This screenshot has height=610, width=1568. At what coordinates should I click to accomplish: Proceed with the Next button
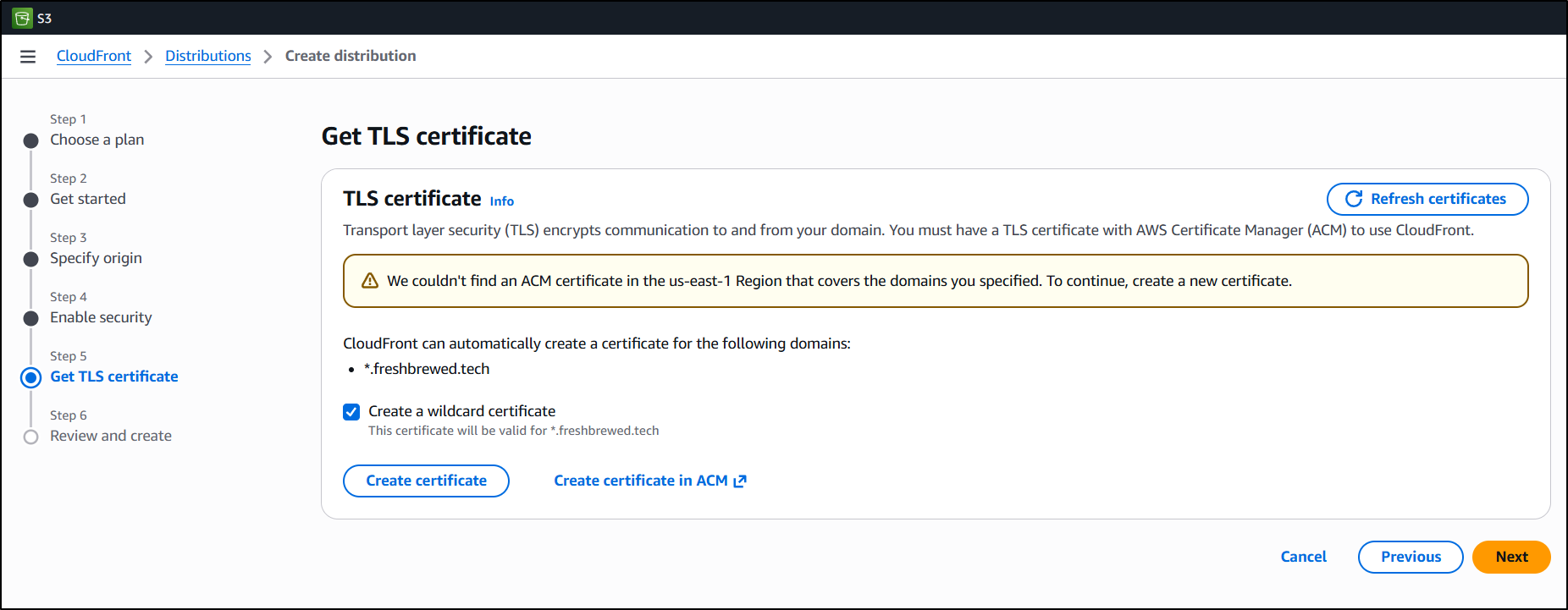1511,557
